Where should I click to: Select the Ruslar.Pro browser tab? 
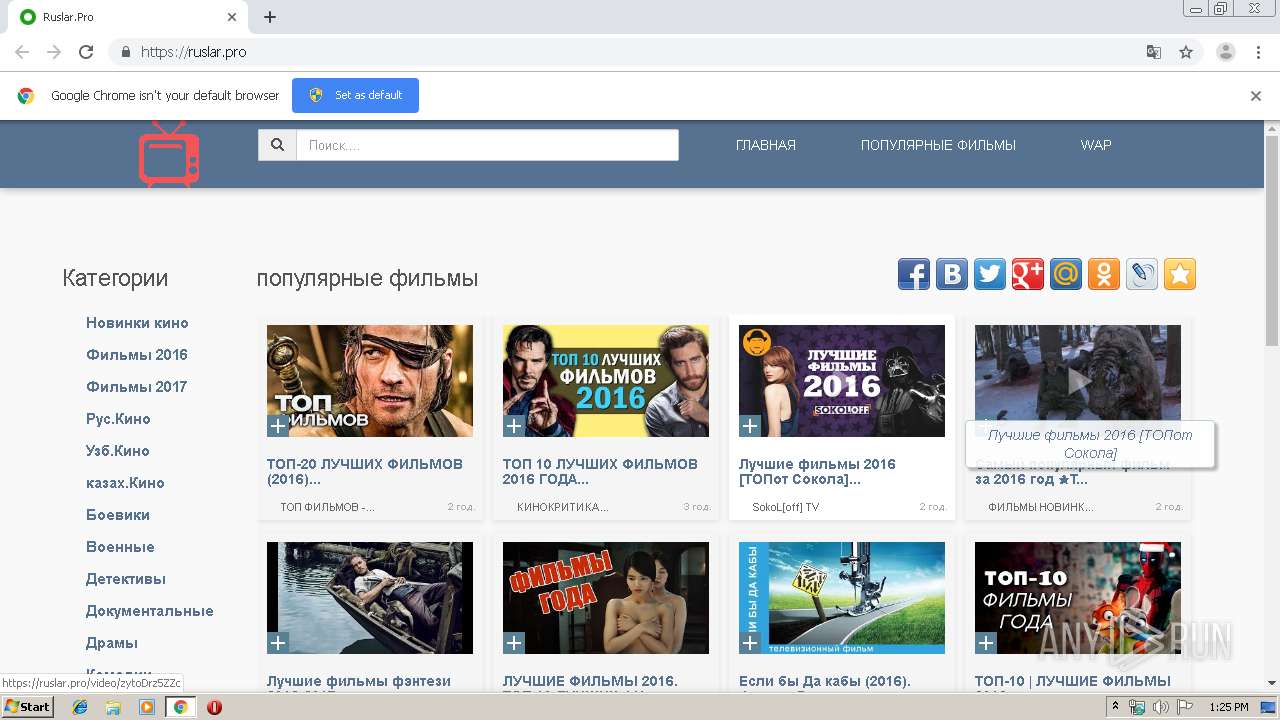126,17
